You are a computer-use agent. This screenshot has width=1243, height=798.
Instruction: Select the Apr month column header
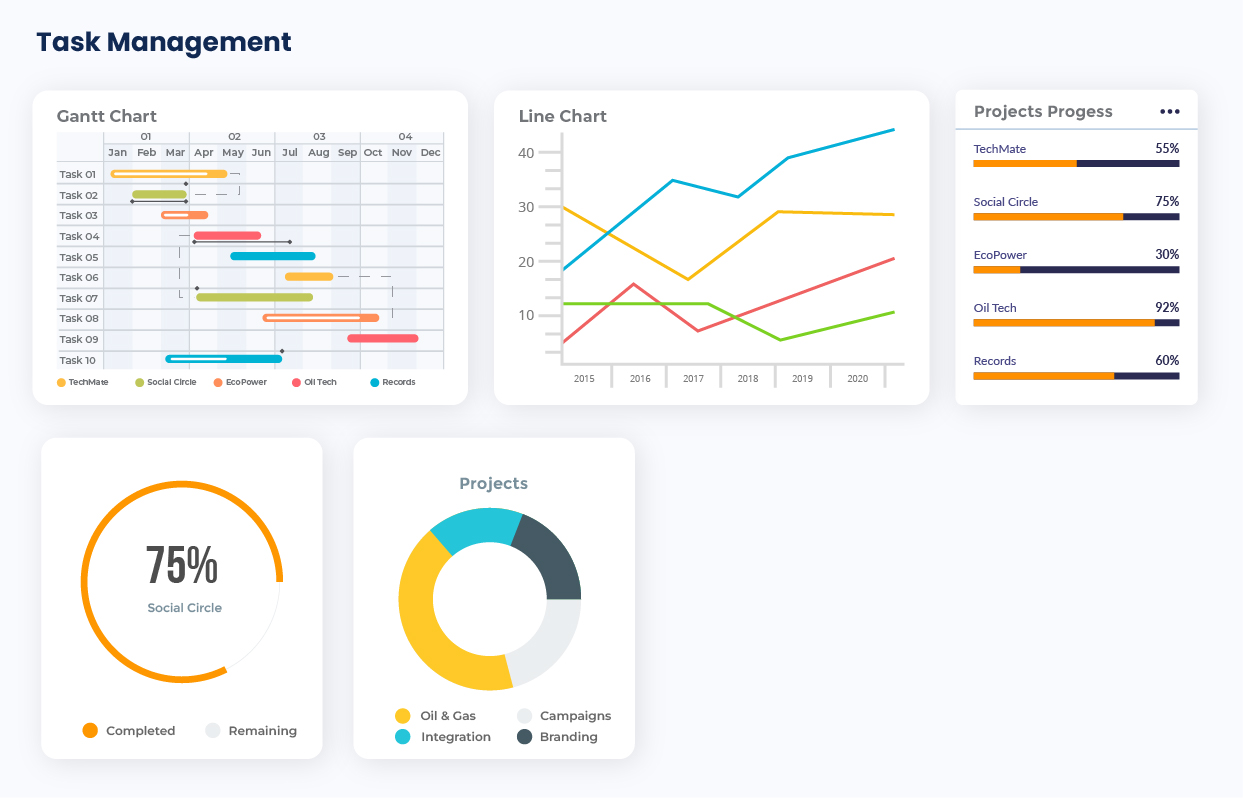click(204, 153)
